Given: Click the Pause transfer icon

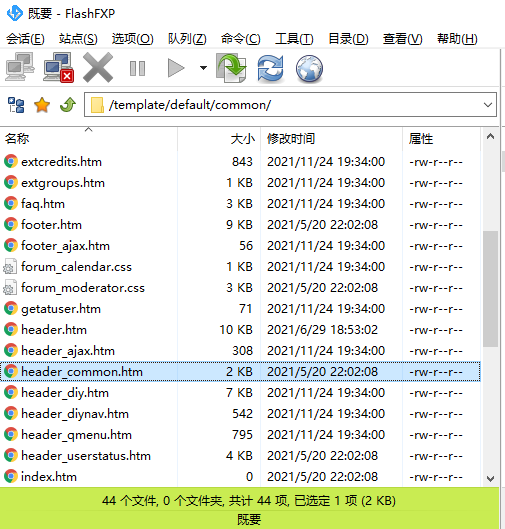Looking at the screenshot, I should pos(137,68).
